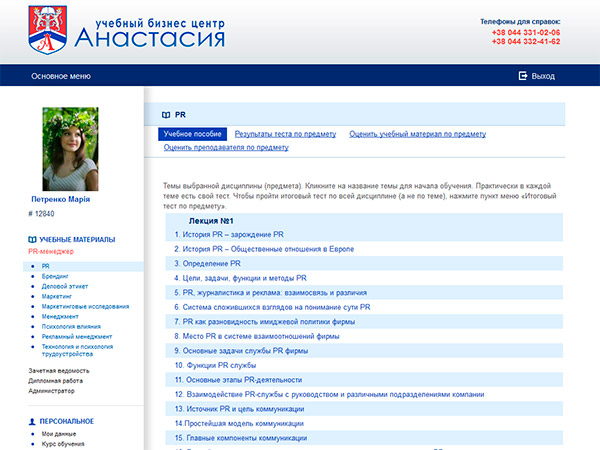Open Оценить преподавателя по предмету link
The image size is (600, 450).
click(x=226, y=147)
